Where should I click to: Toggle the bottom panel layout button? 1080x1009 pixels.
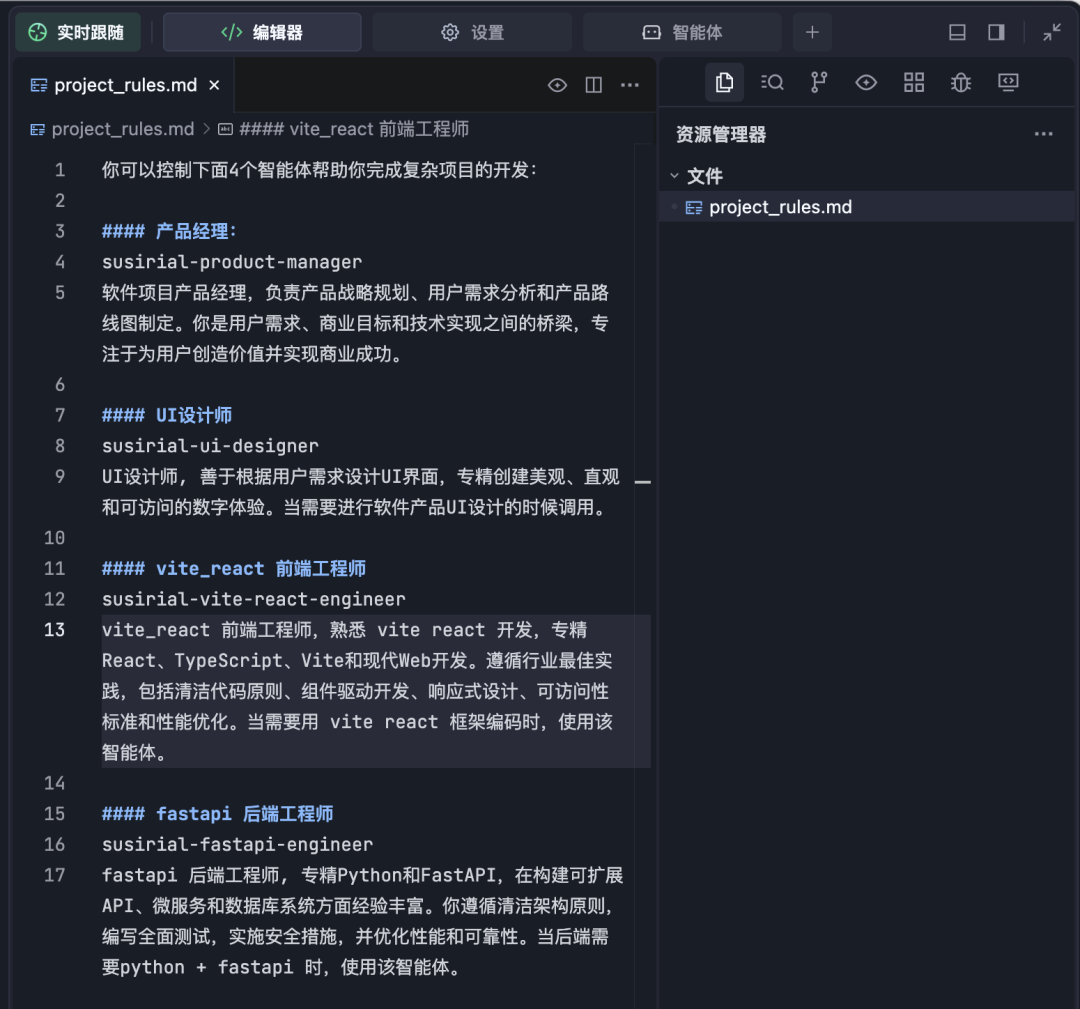click(957, 32)
